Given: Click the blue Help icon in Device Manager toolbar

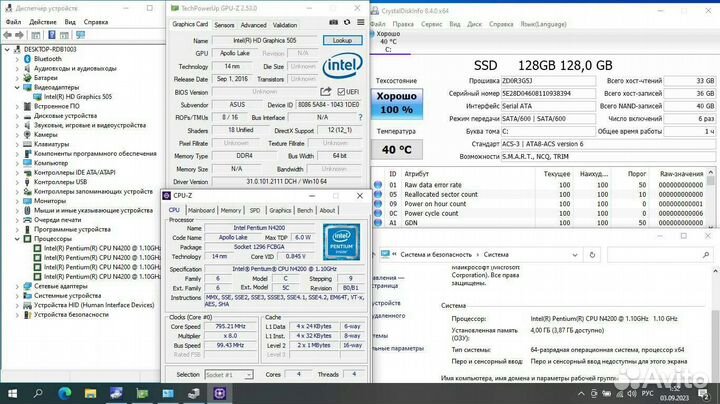Looking at the screenshot, I should pos(52,35).
